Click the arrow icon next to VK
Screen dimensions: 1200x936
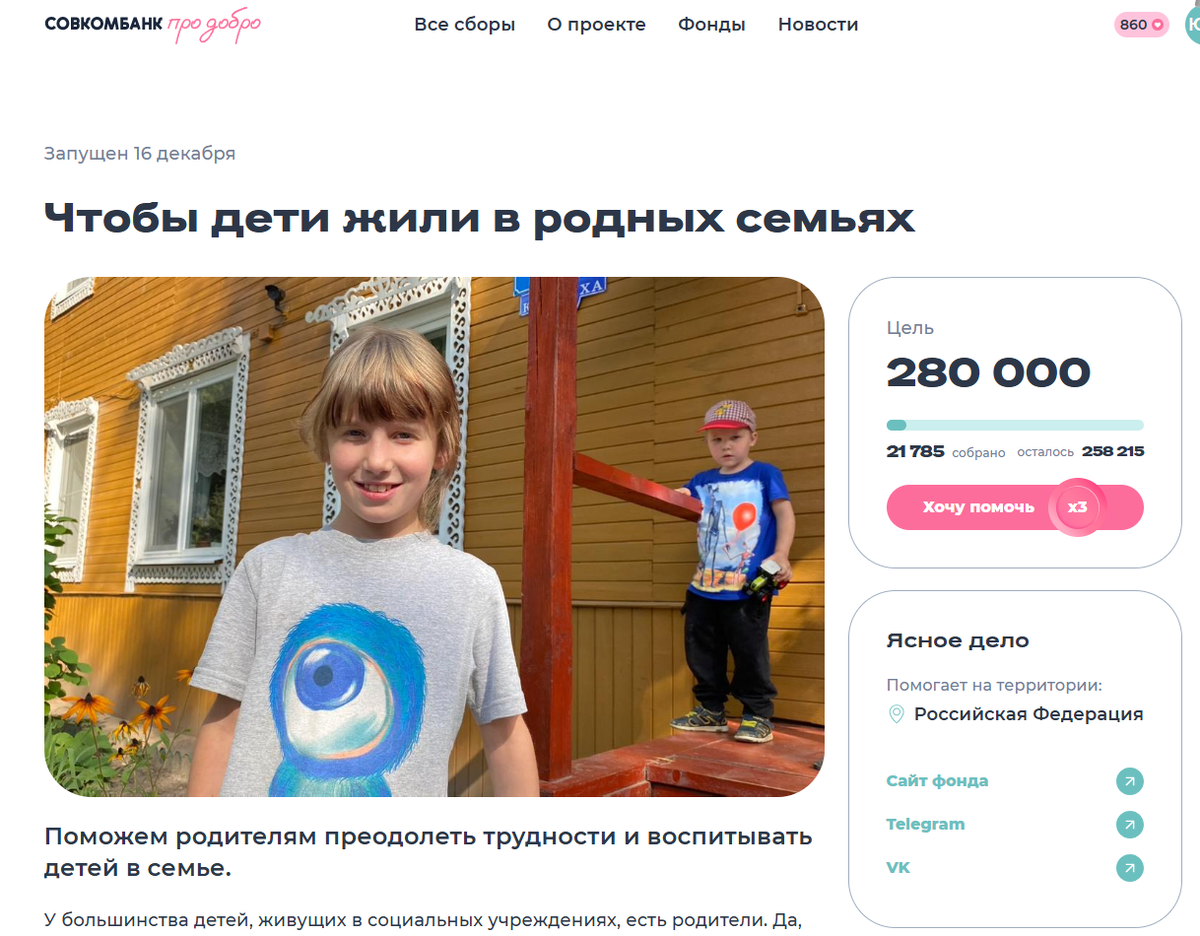pos(1129,868)
